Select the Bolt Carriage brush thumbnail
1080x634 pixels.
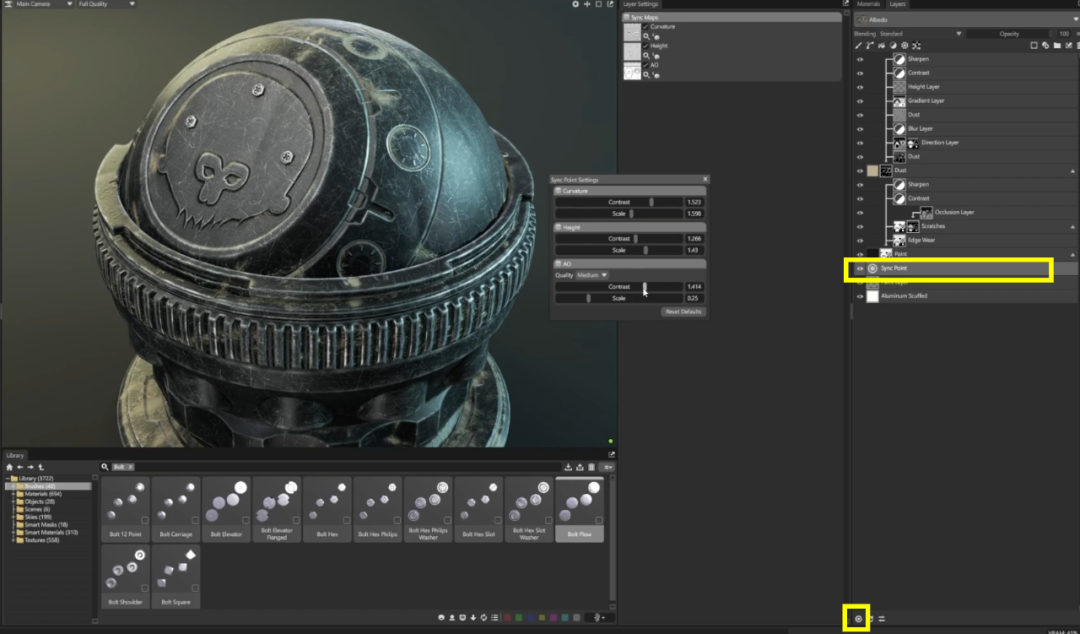(176, 509)
